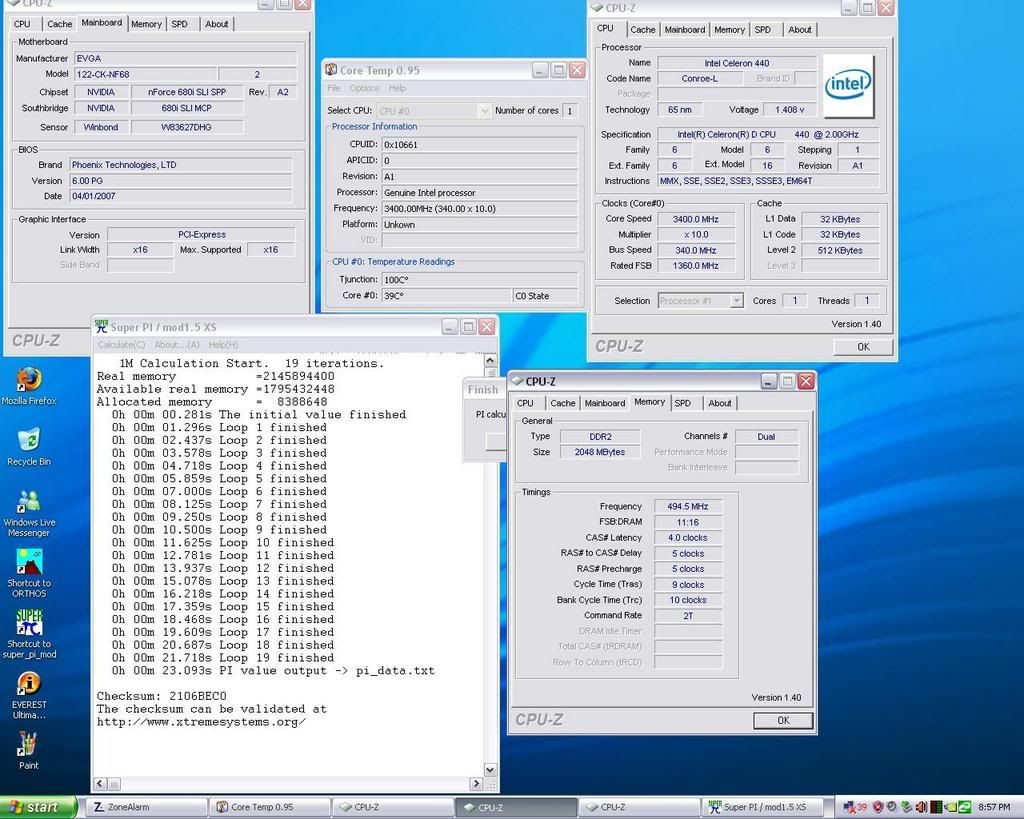Switch to Mainboard tab in Intel Celeron CPU-Z window

pos(684,30)
